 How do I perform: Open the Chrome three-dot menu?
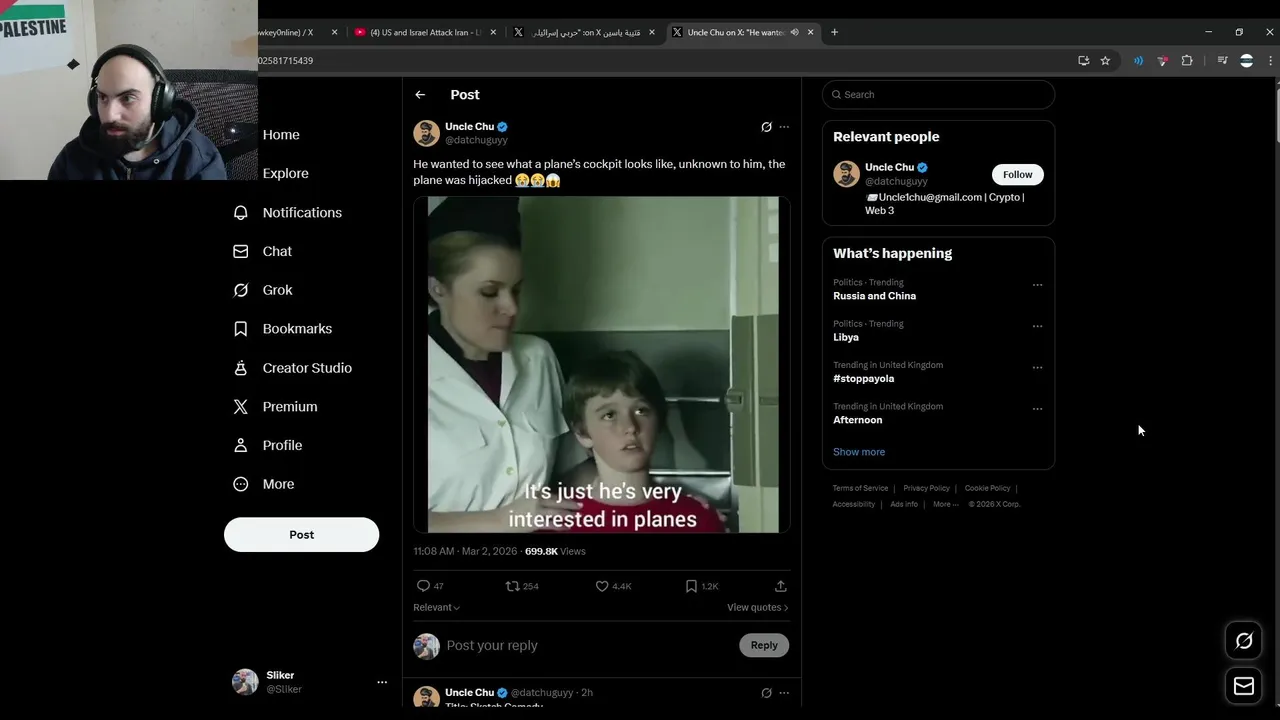point(1270,61)
